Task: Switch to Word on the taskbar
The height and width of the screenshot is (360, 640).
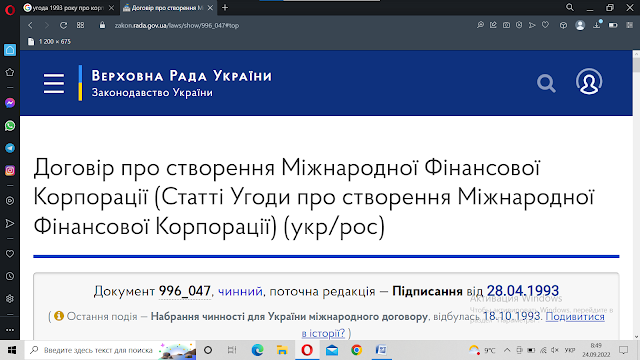Action: (x=381, y=350)
